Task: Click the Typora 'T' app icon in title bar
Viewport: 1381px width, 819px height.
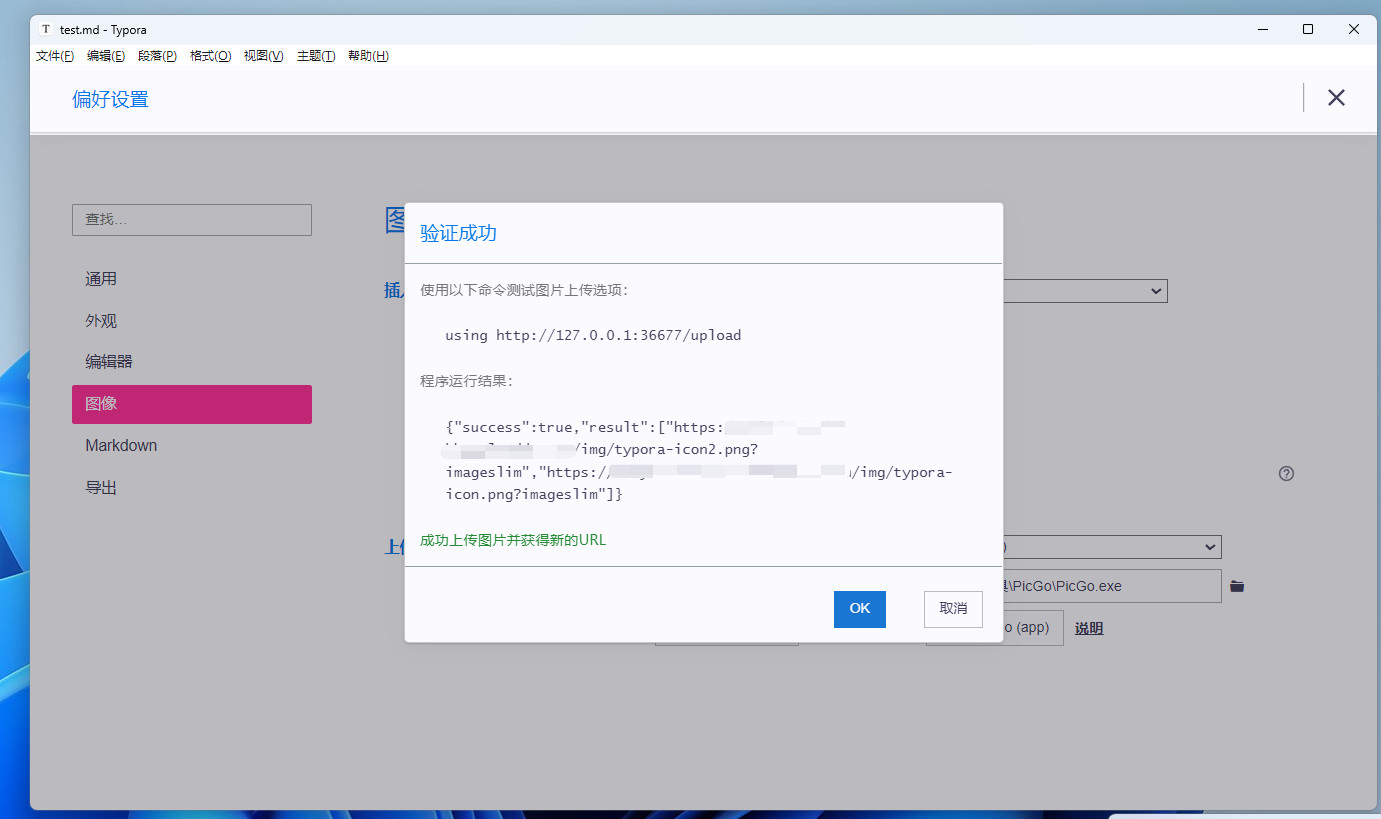Action: click(46, 30)
